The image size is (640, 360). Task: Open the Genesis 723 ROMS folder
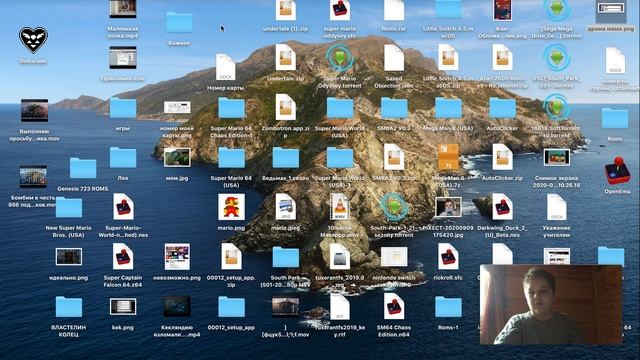click(x=83, y=168)
